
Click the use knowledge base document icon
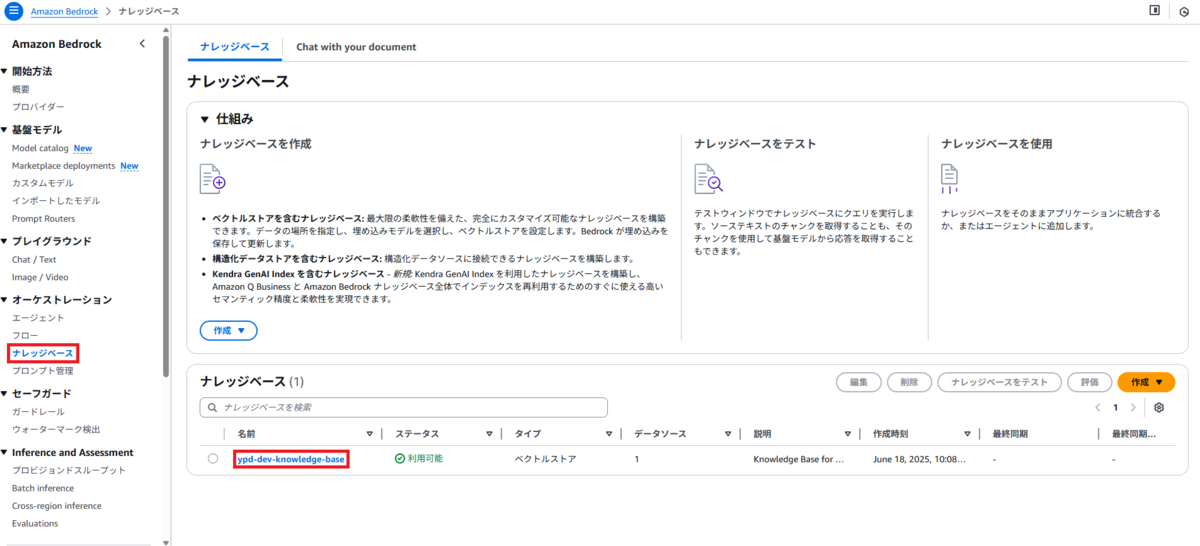click(x=950, y=178)
